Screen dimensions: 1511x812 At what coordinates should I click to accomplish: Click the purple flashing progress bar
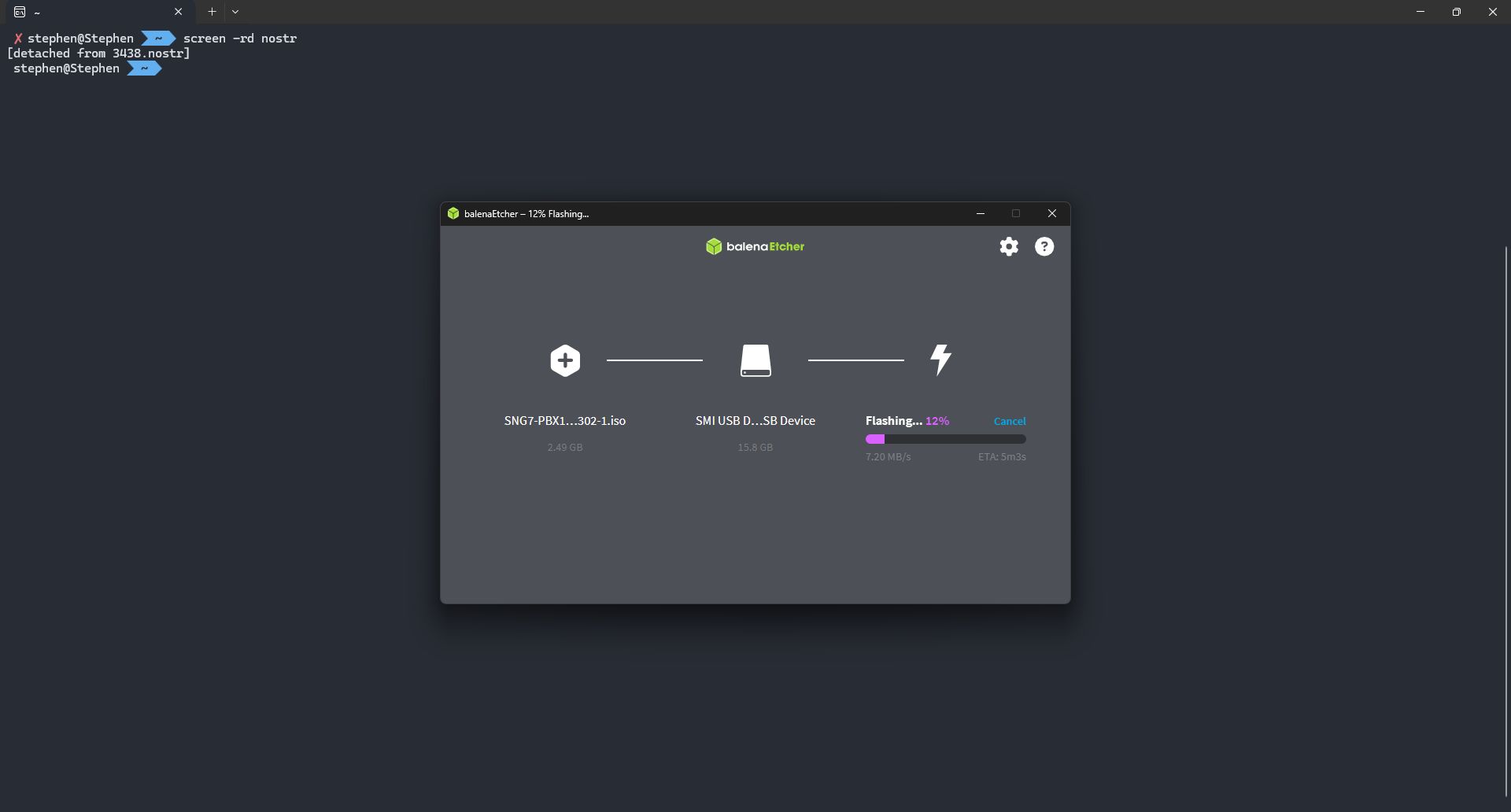click(945, 439)
